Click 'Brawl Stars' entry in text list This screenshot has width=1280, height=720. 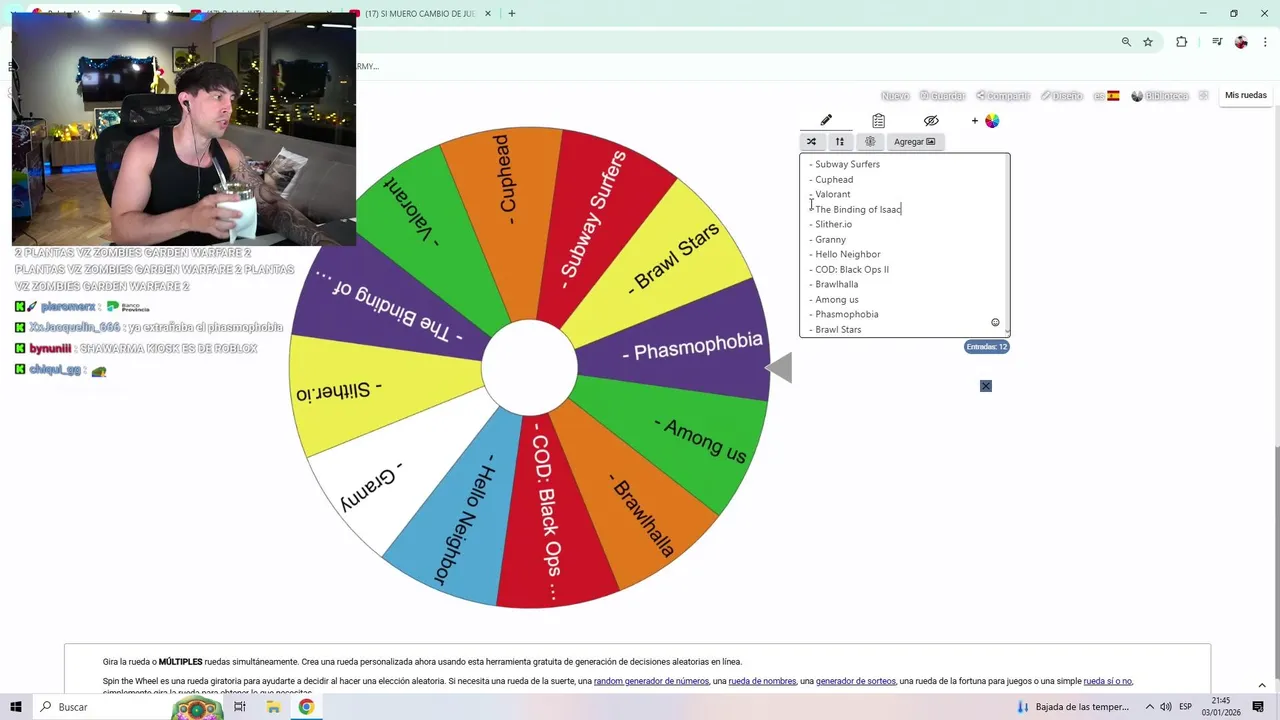pos(838,330)
